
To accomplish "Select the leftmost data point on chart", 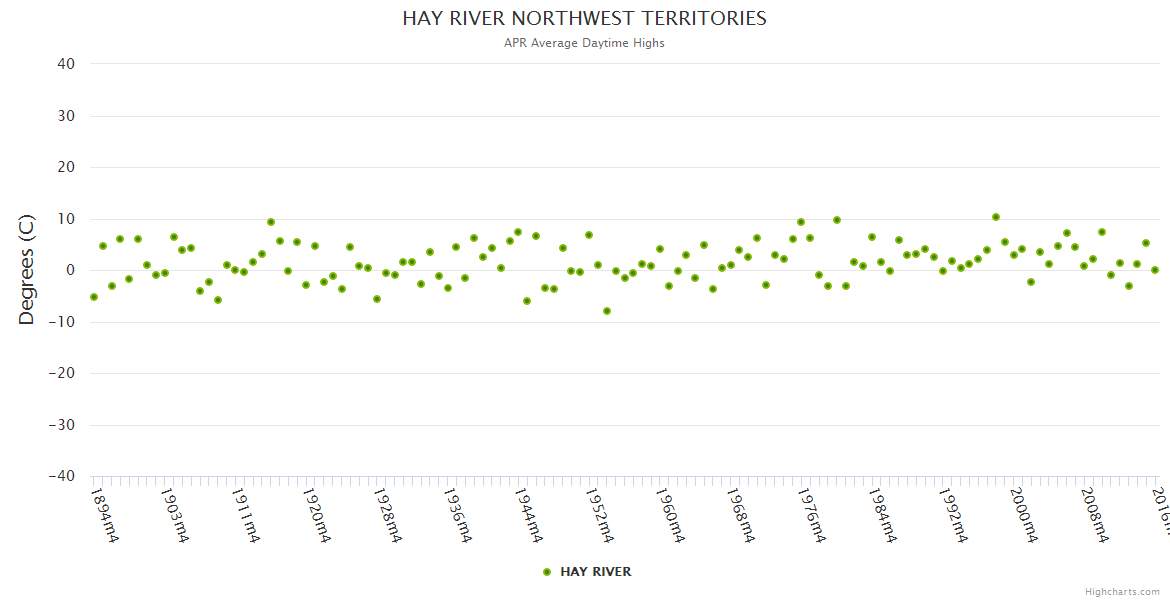I will [94, 297].
